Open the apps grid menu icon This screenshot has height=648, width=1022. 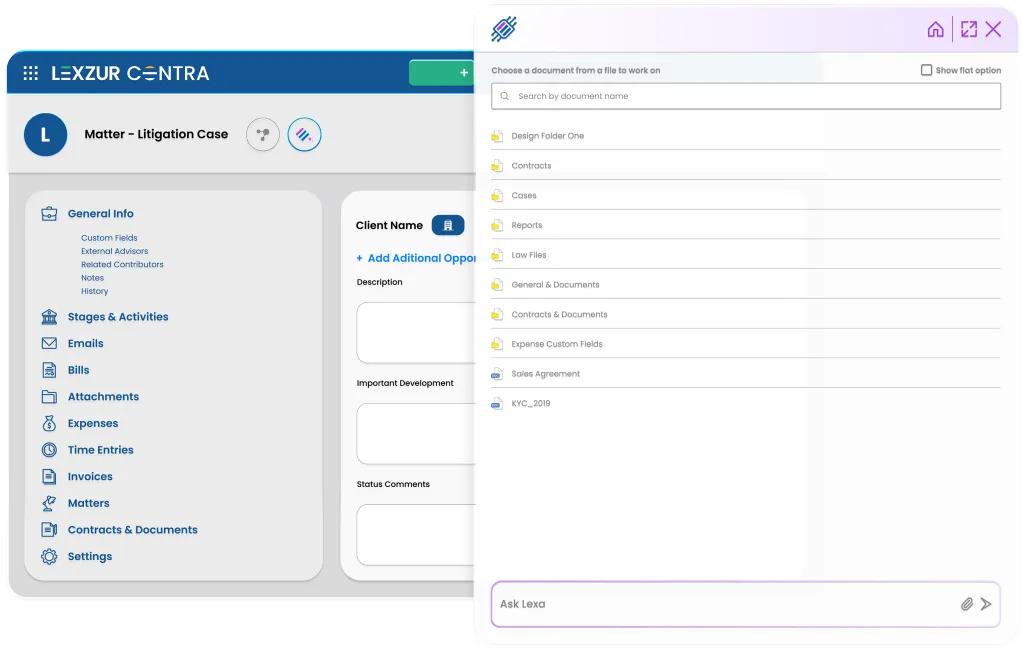coord(31,73)
